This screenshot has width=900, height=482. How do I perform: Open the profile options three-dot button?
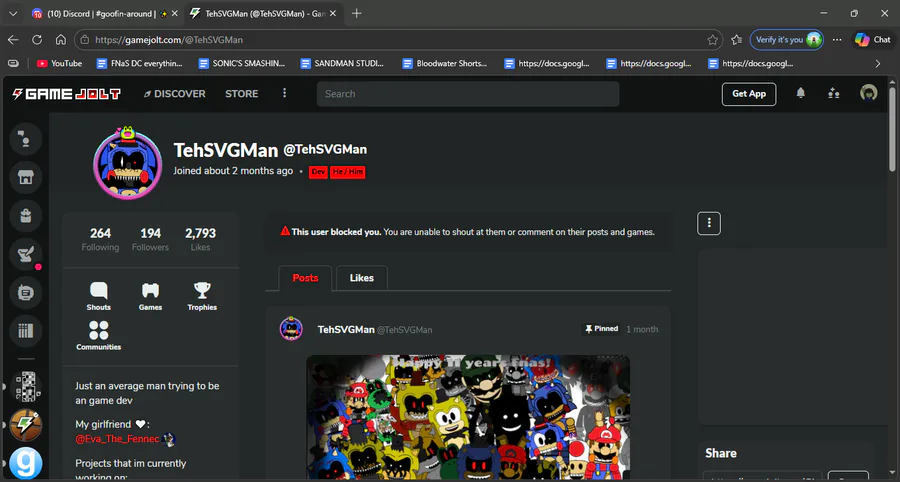[709, 223]
